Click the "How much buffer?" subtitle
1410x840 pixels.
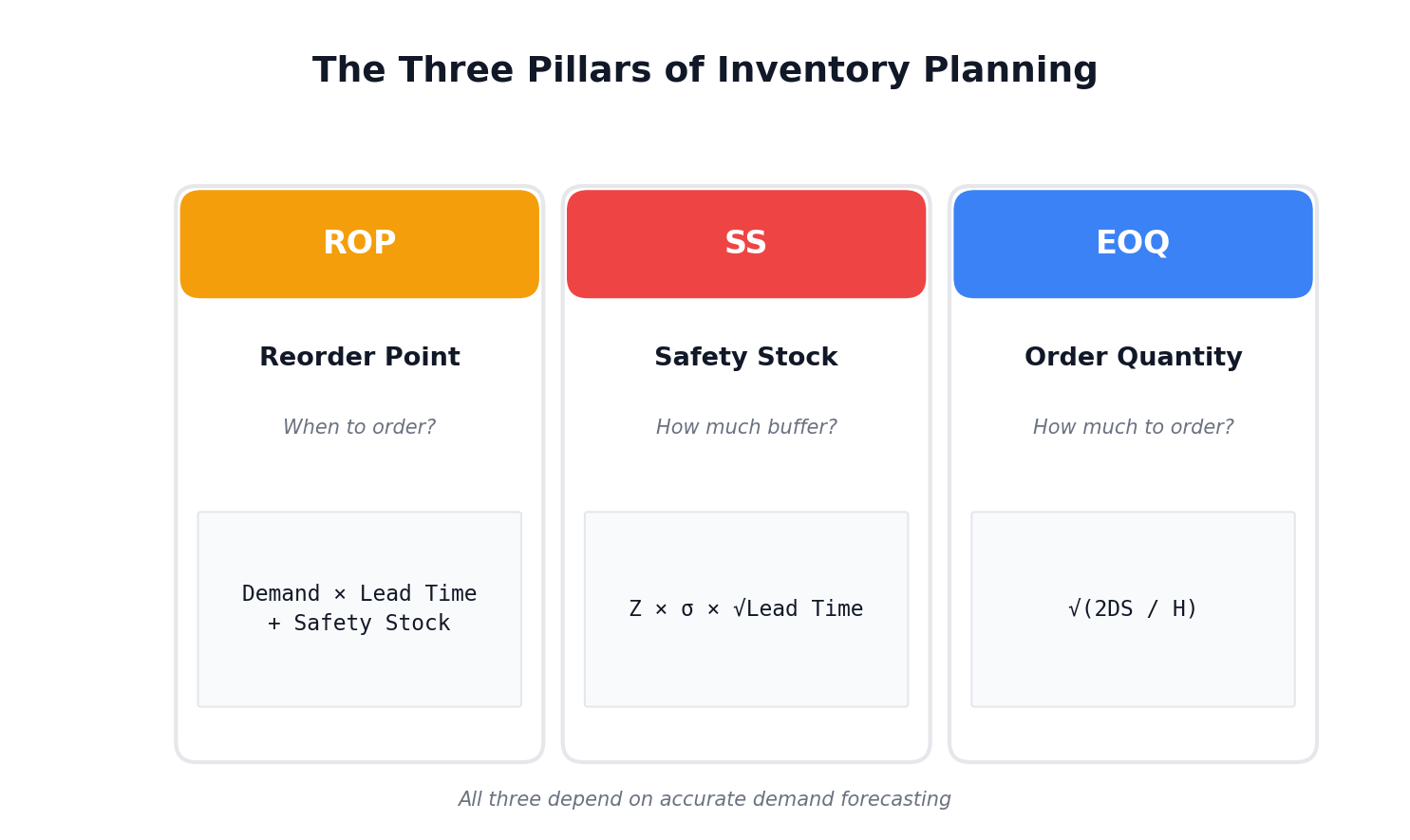pyautogui.click(x=746, y=428)
